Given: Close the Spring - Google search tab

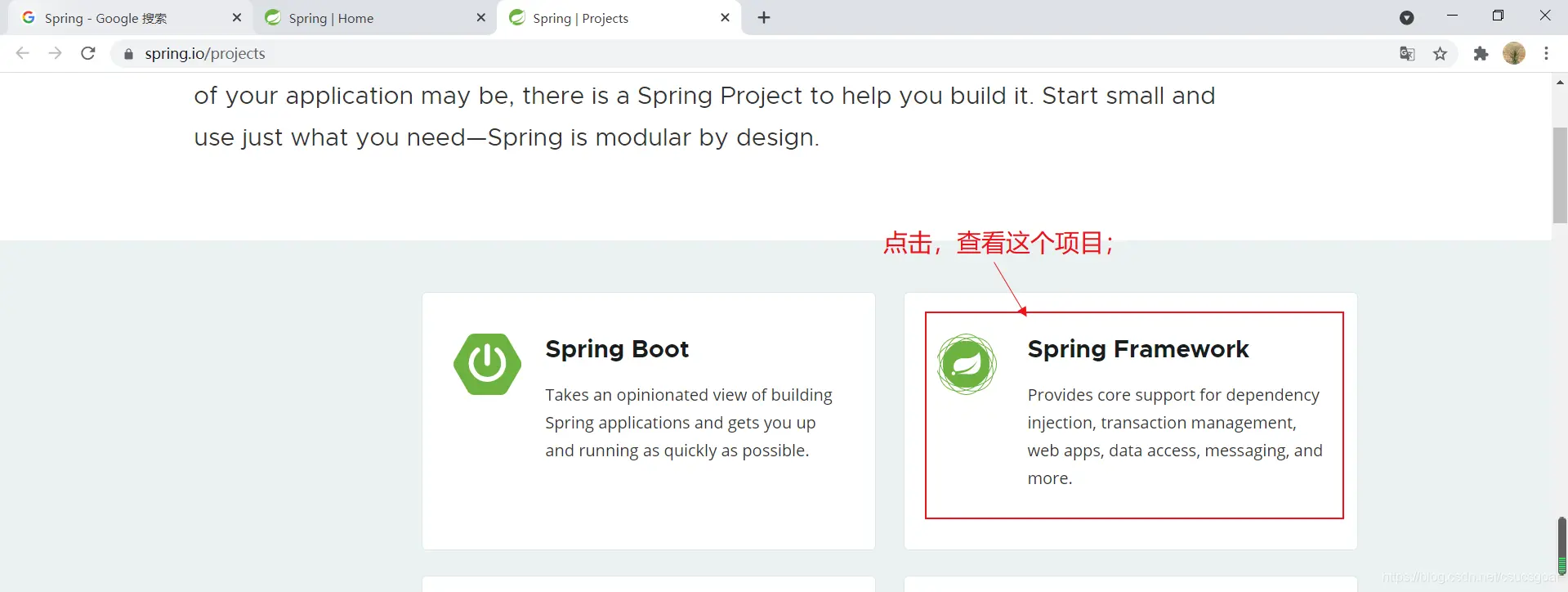Looking at the screenshot, I should point(237,18).
